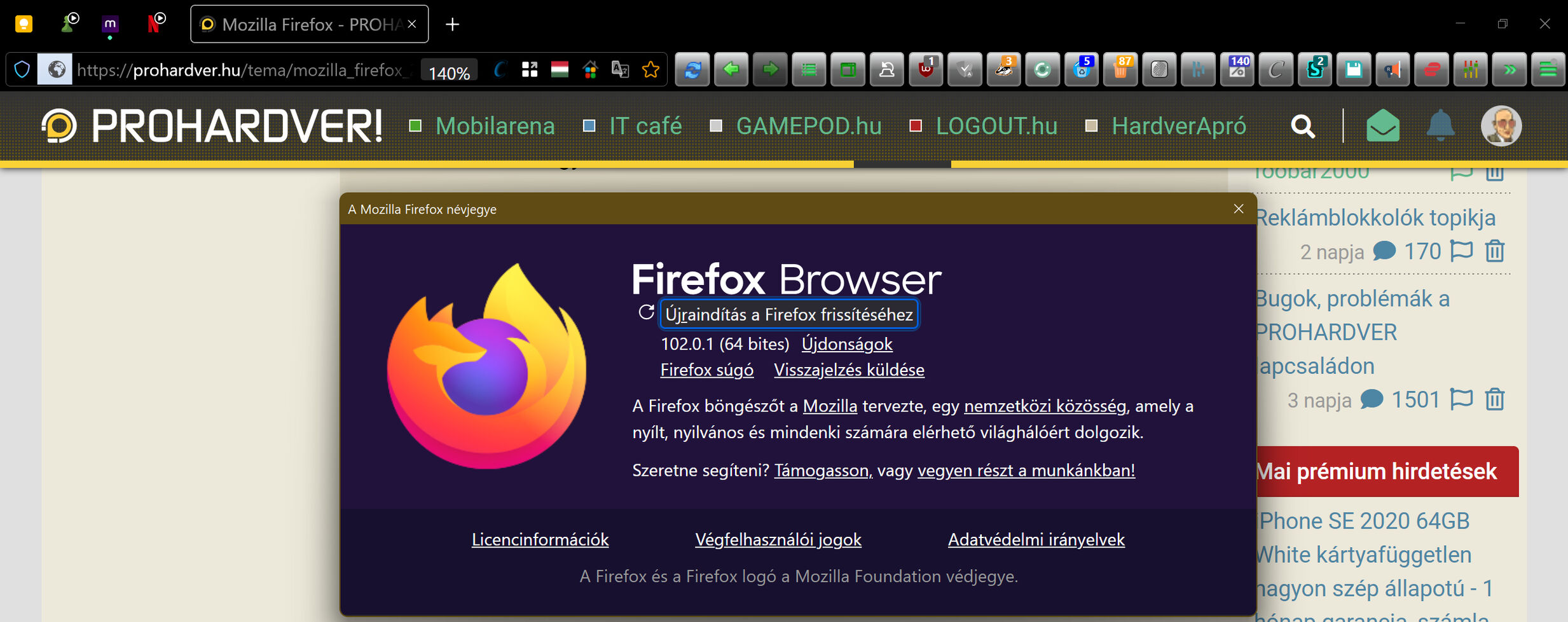
Task: Click the megaphone extension icon
Action: pyautogui.click(x=1393, y=69)
